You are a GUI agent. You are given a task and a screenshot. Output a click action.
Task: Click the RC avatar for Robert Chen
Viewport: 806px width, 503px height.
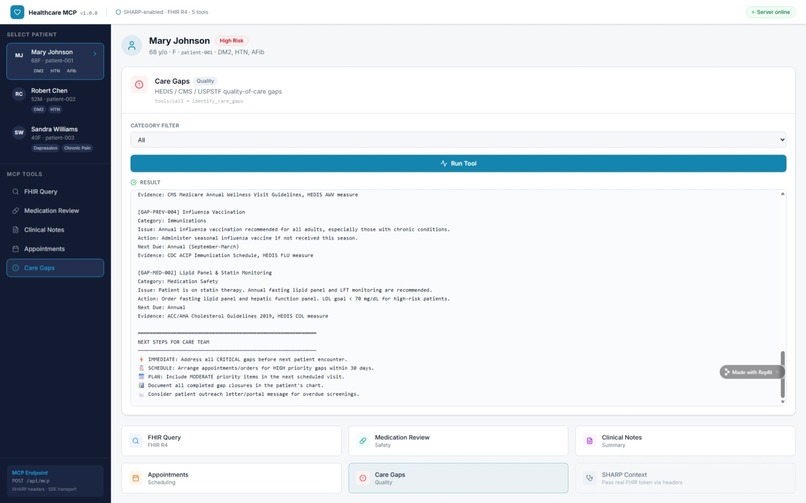pos(19,94)
